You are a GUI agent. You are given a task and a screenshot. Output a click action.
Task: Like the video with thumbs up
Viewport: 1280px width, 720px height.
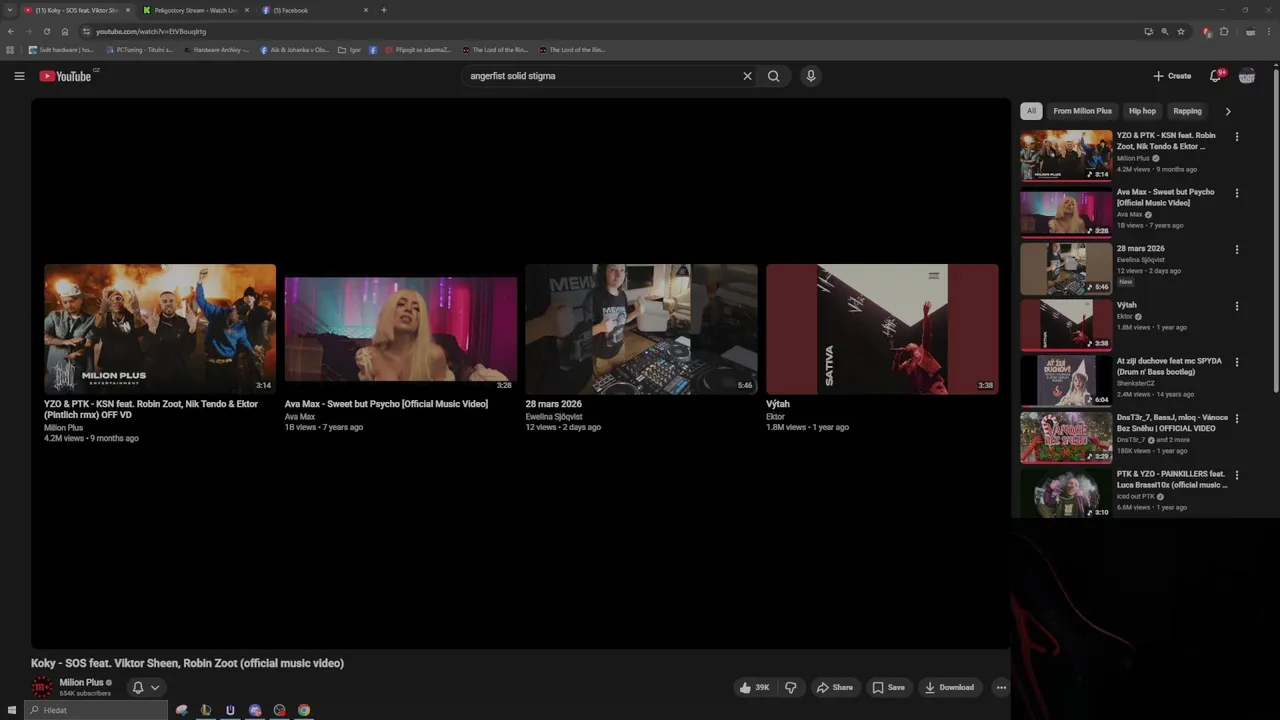(x=754, y=688)
